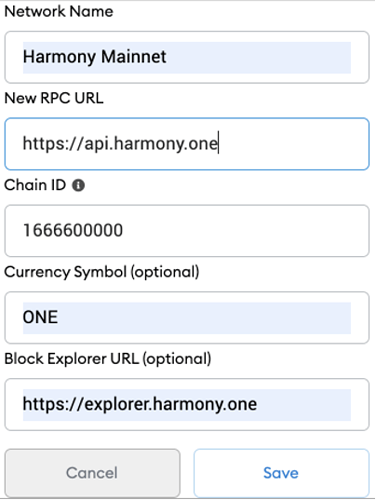Place cursor in the Harmony Mainnet text
376x500 pixels.
coord(94,57)
